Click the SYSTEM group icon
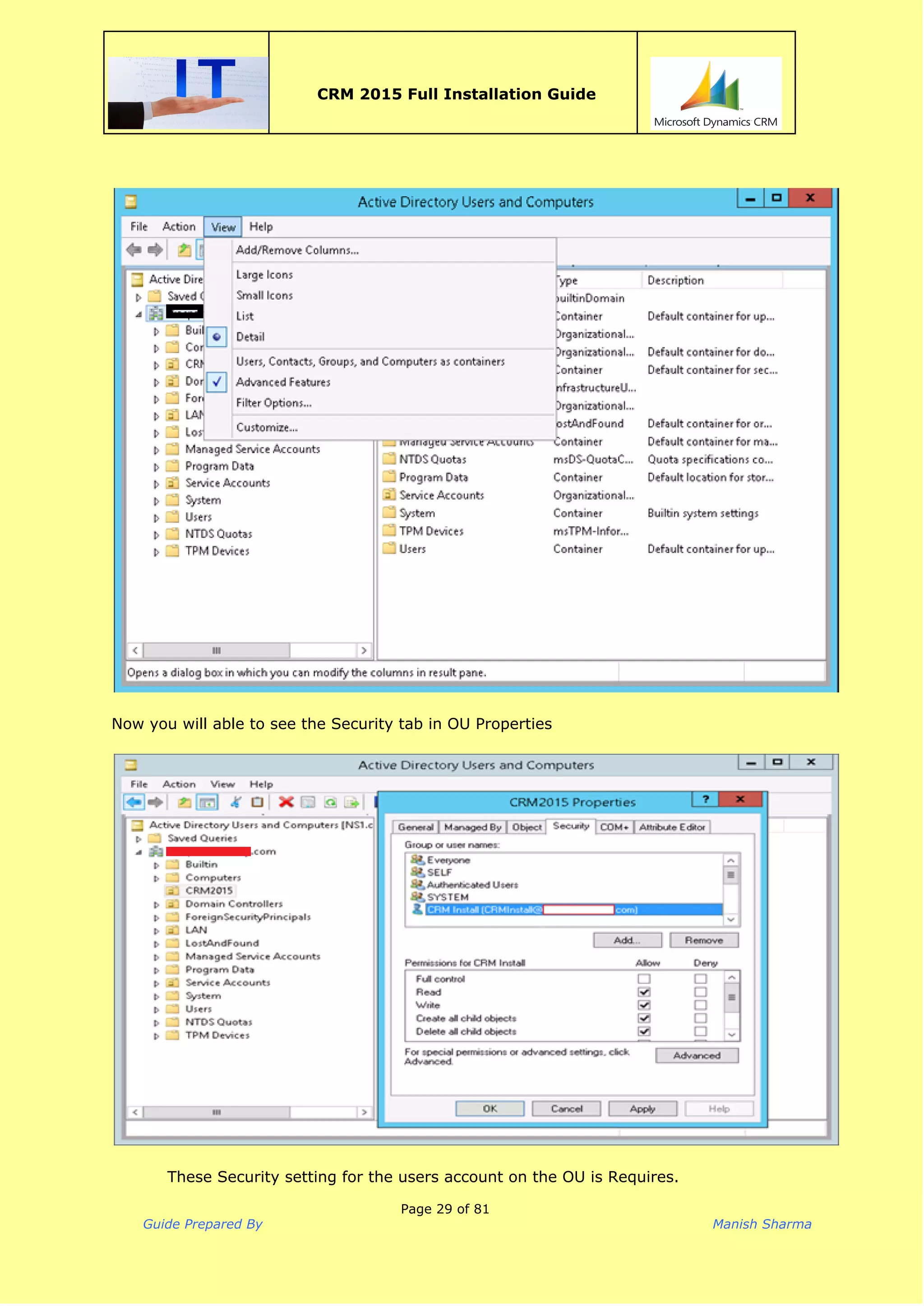924x1306 pixels. 418,897
